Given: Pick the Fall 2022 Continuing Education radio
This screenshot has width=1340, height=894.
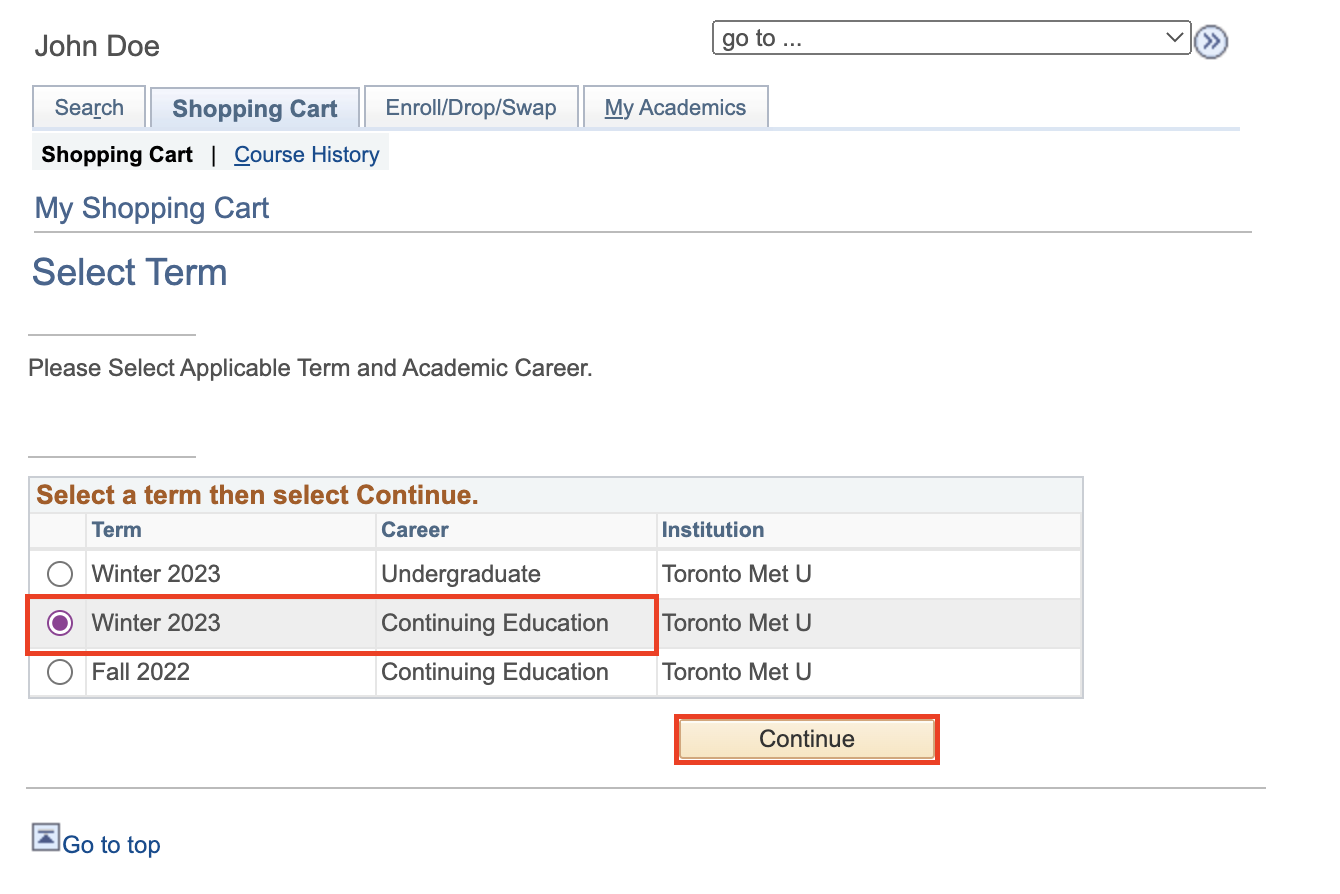Looking at the screenshot, I should (60, 672).
